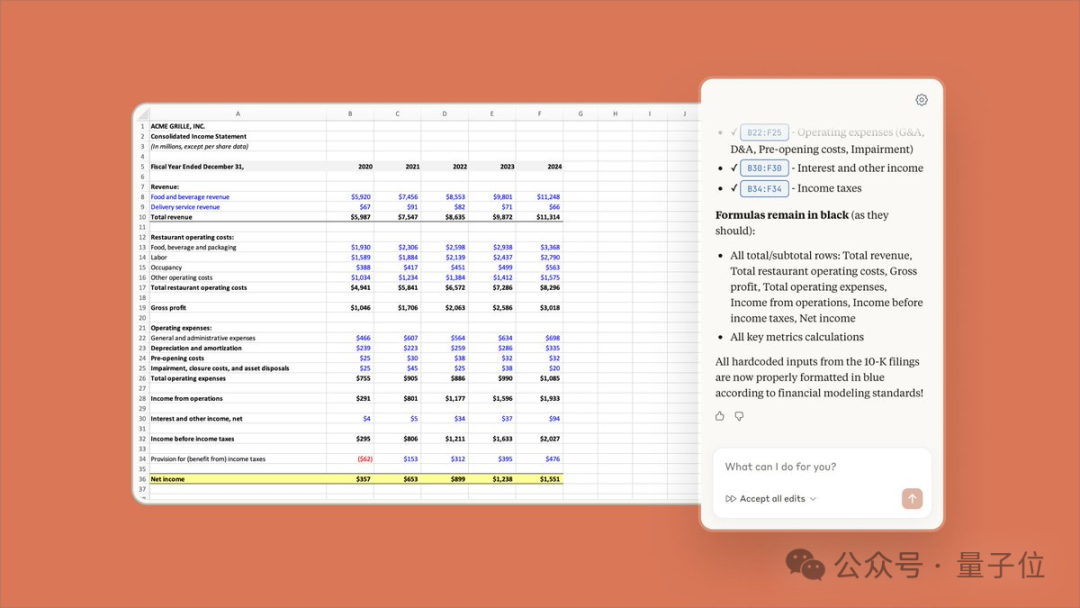
Task: Give the response a thumbs up
Action: [720, 416]
